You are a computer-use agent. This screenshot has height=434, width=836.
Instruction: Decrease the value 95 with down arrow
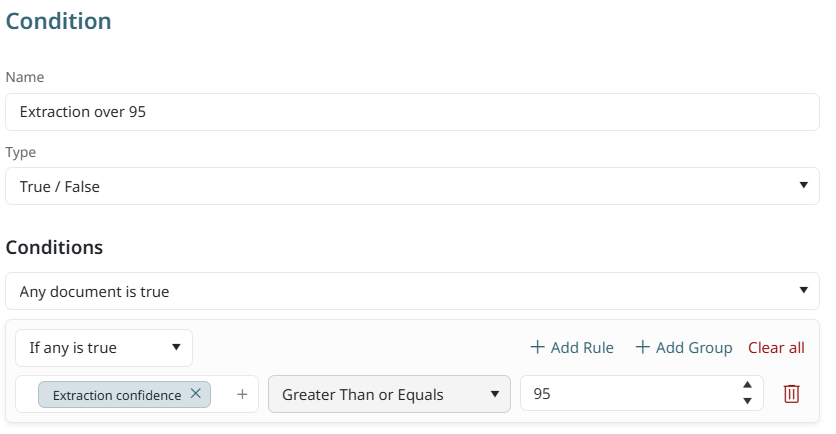(747, 402)
